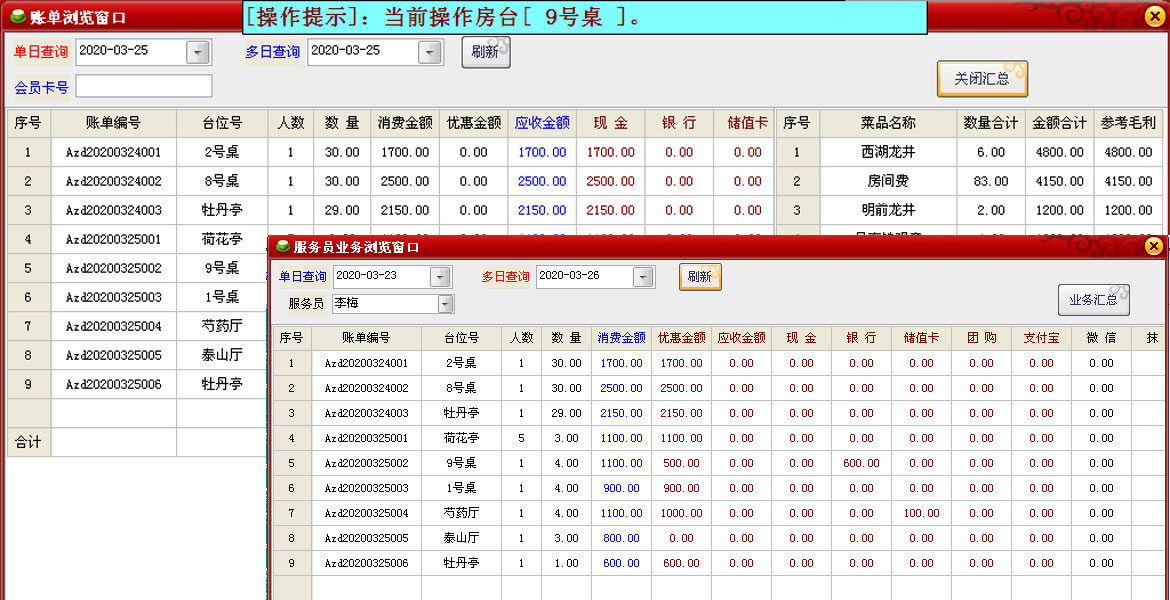Click the green icon of 服务员业务浏览窗口 title bar
This screenshot has height=600, width=1170.
tap(284, 246)
